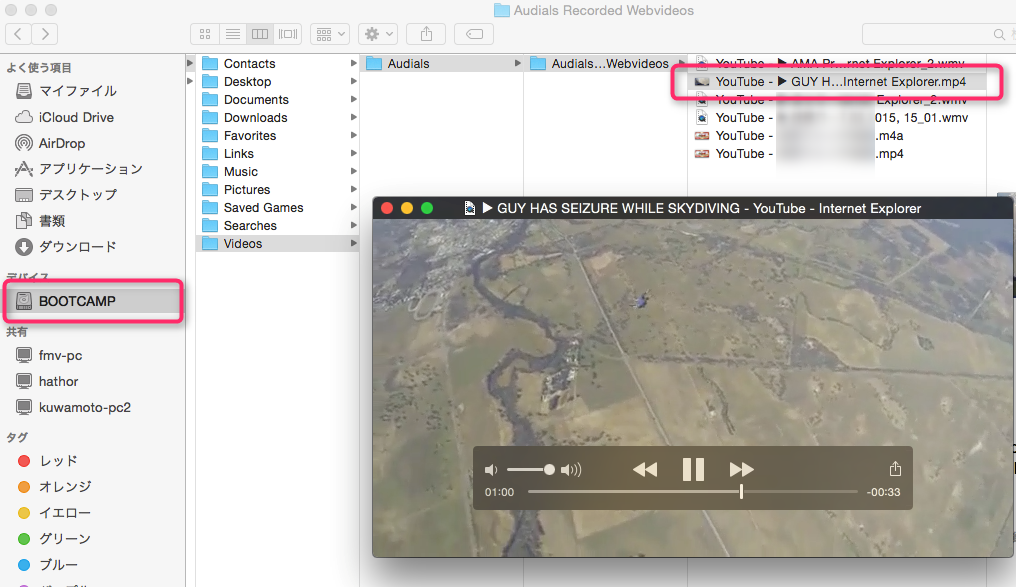Select the Searches folder

[277, 225]
